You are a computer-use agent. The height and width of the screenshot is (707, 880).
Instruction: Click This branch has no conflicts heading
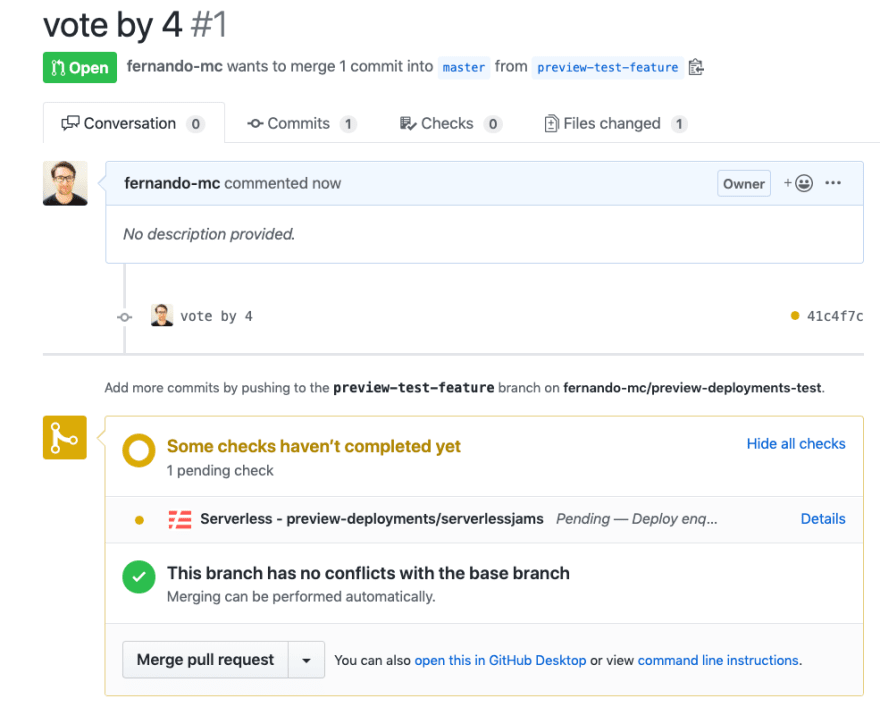(368, 573)
